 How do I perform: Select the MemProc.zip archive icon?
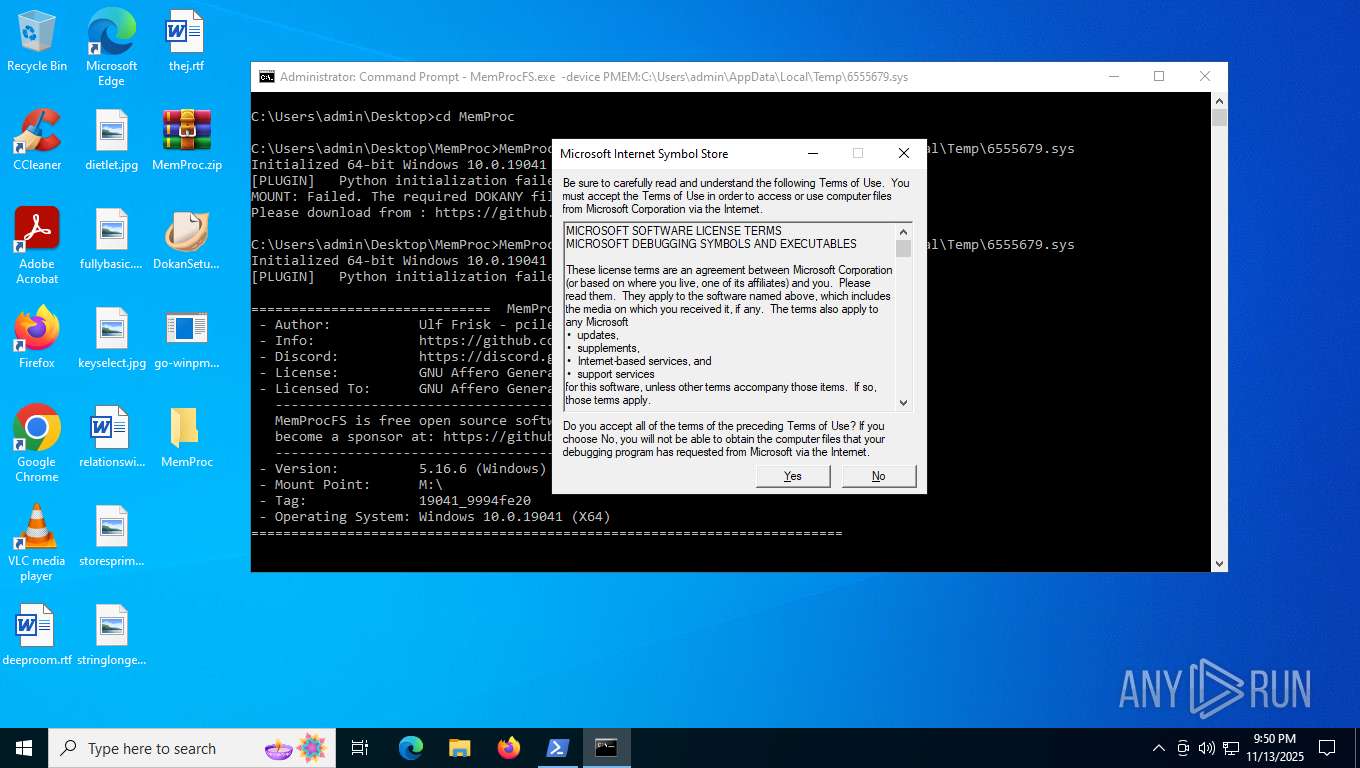[186, 140]
